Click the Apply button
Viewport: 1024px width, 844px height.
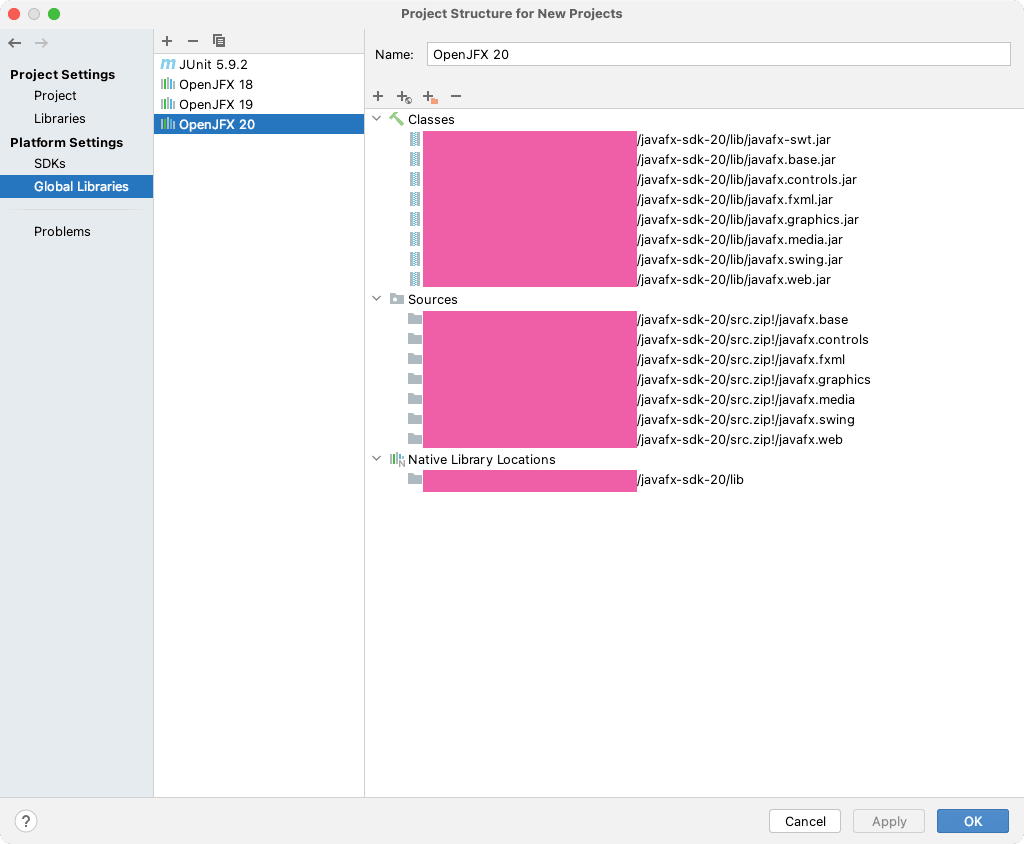coord(889,821)
